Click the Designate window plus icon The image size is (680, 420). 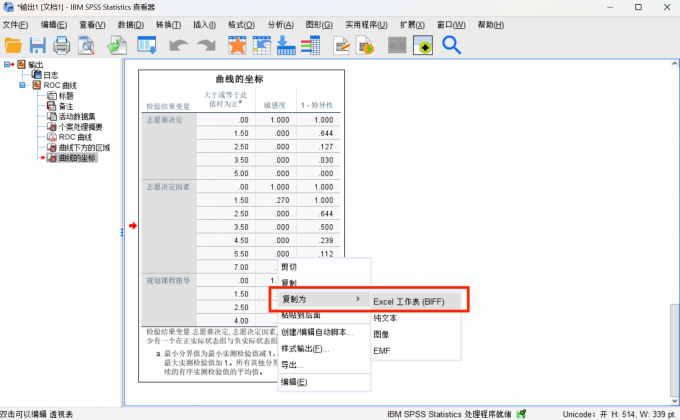tap(423, 45)
